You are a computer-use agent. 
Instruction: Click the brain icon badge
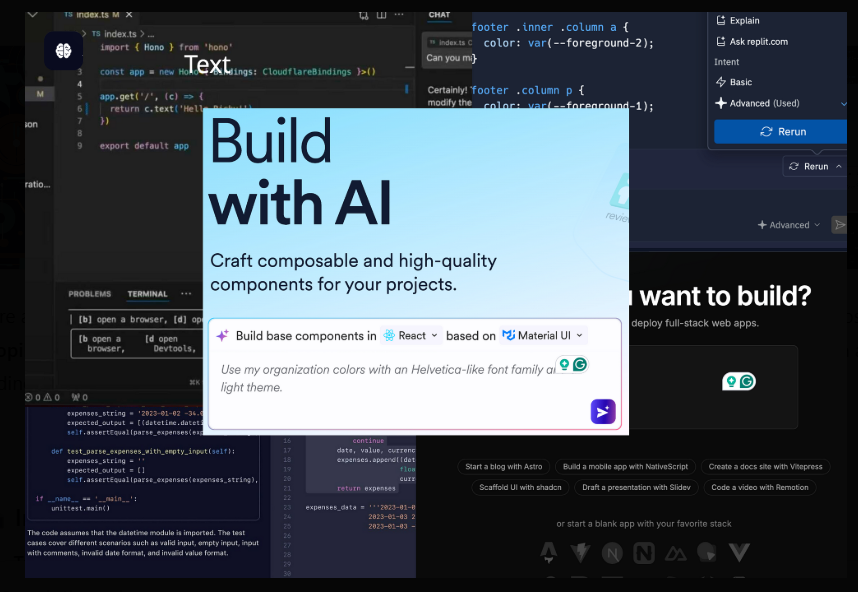coord(63,50)
